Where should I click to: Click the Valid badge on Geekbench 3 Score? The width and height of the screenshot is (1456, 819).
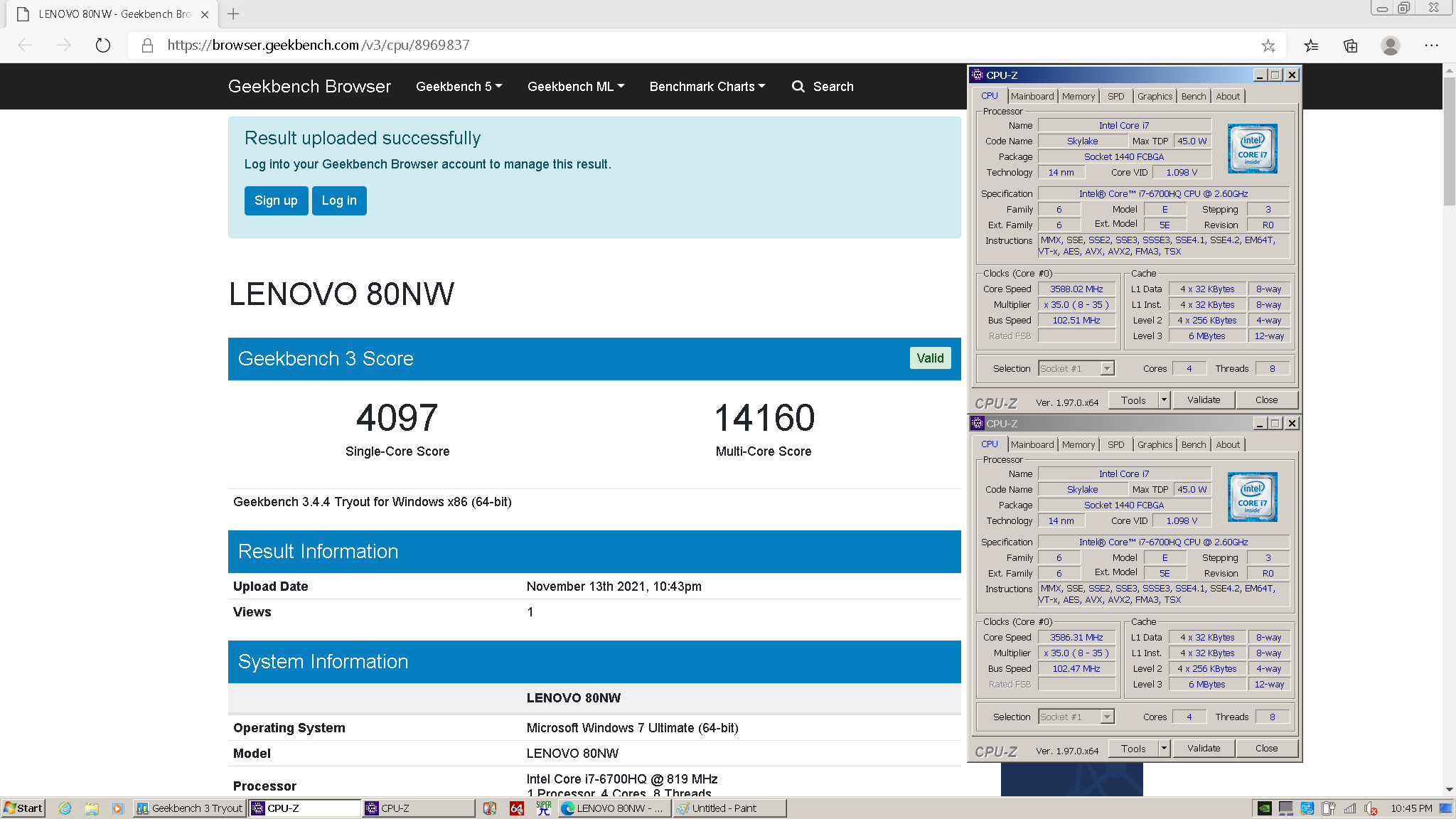tap(930, 358)
